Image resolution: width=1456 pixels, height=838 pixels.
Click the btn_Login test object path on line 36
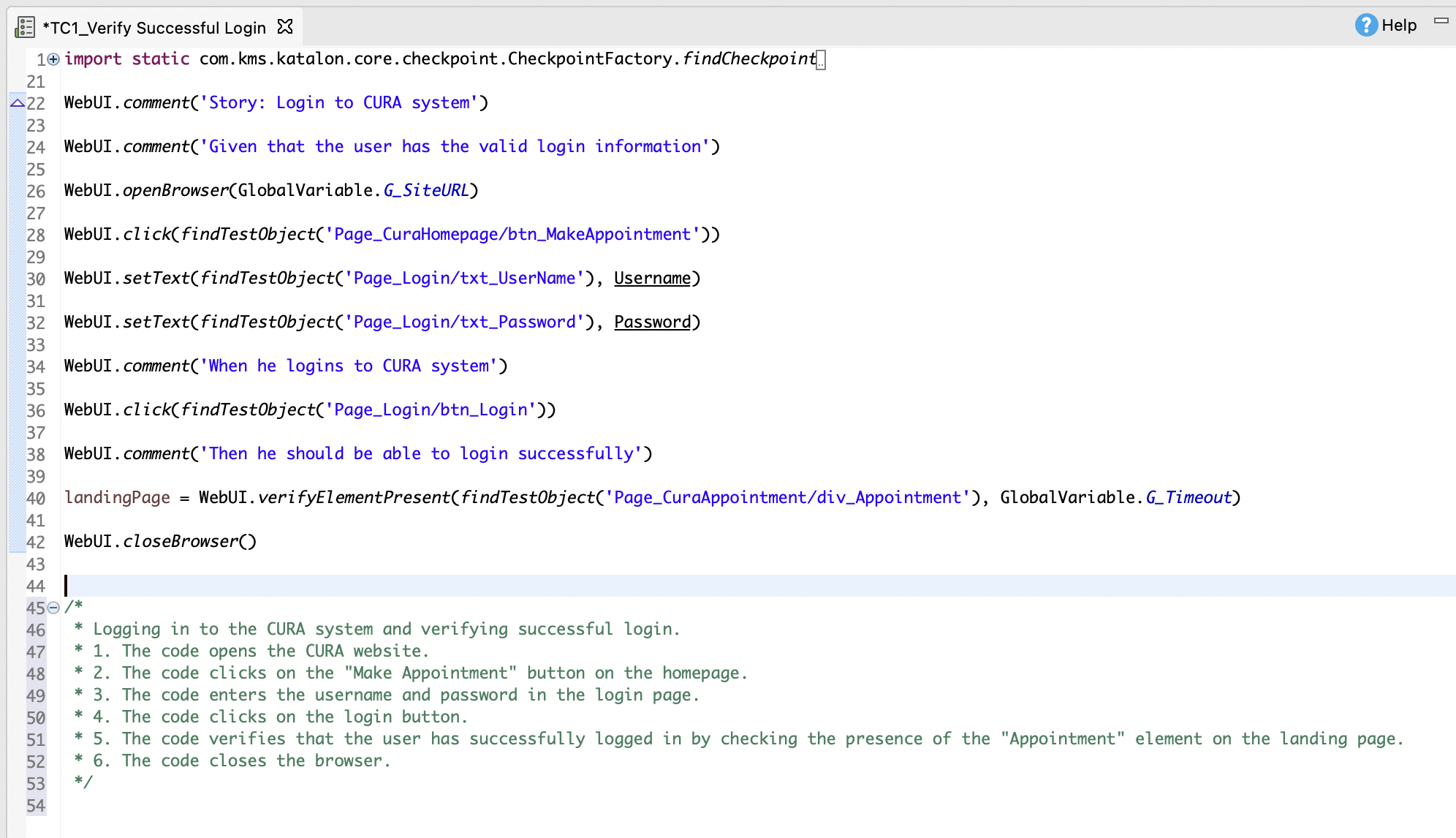point(430,409)
